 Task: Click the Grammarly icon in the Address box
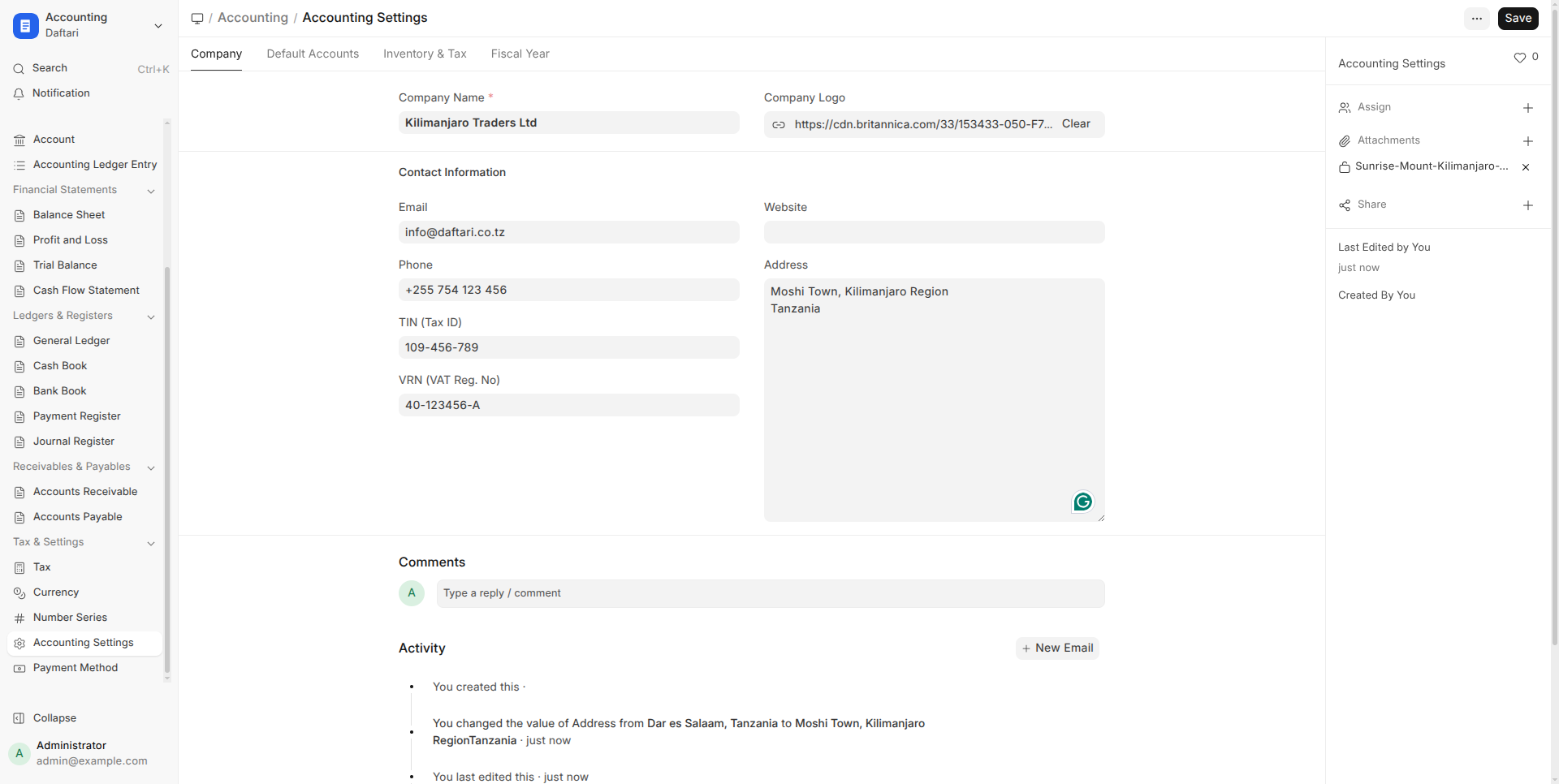(x=1082, y=502)
